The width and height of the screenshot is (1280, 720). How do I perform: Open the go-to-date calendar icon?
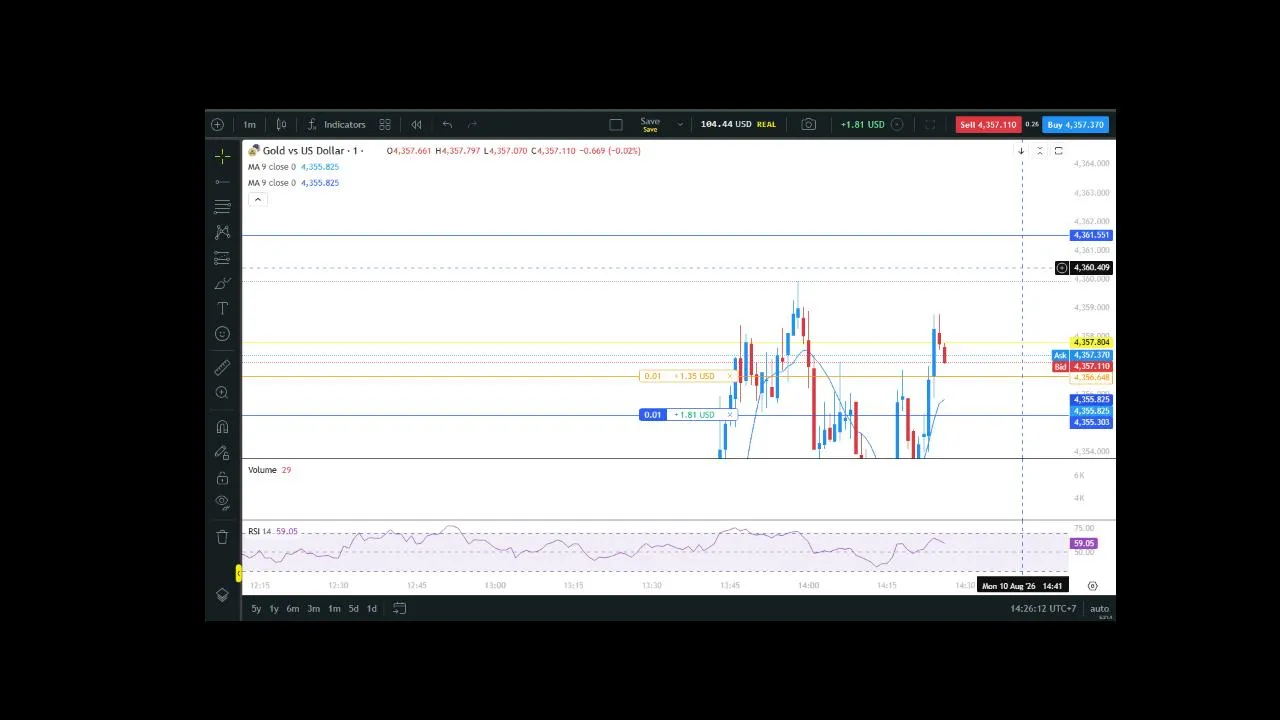coord(399,608)
